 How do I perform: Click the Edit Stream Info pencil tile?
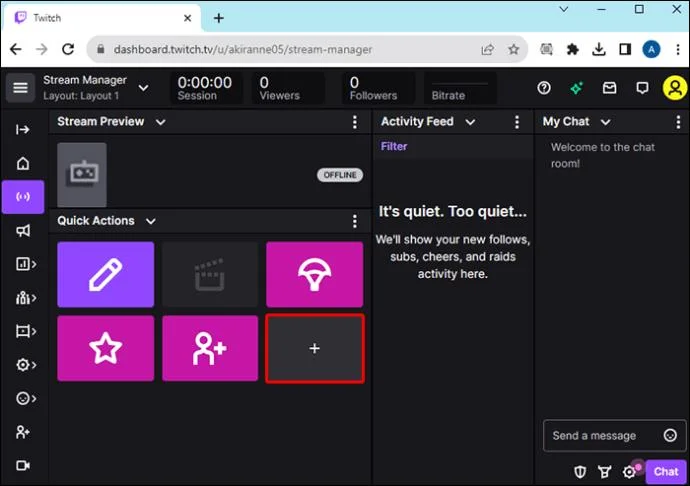point(106,274)
